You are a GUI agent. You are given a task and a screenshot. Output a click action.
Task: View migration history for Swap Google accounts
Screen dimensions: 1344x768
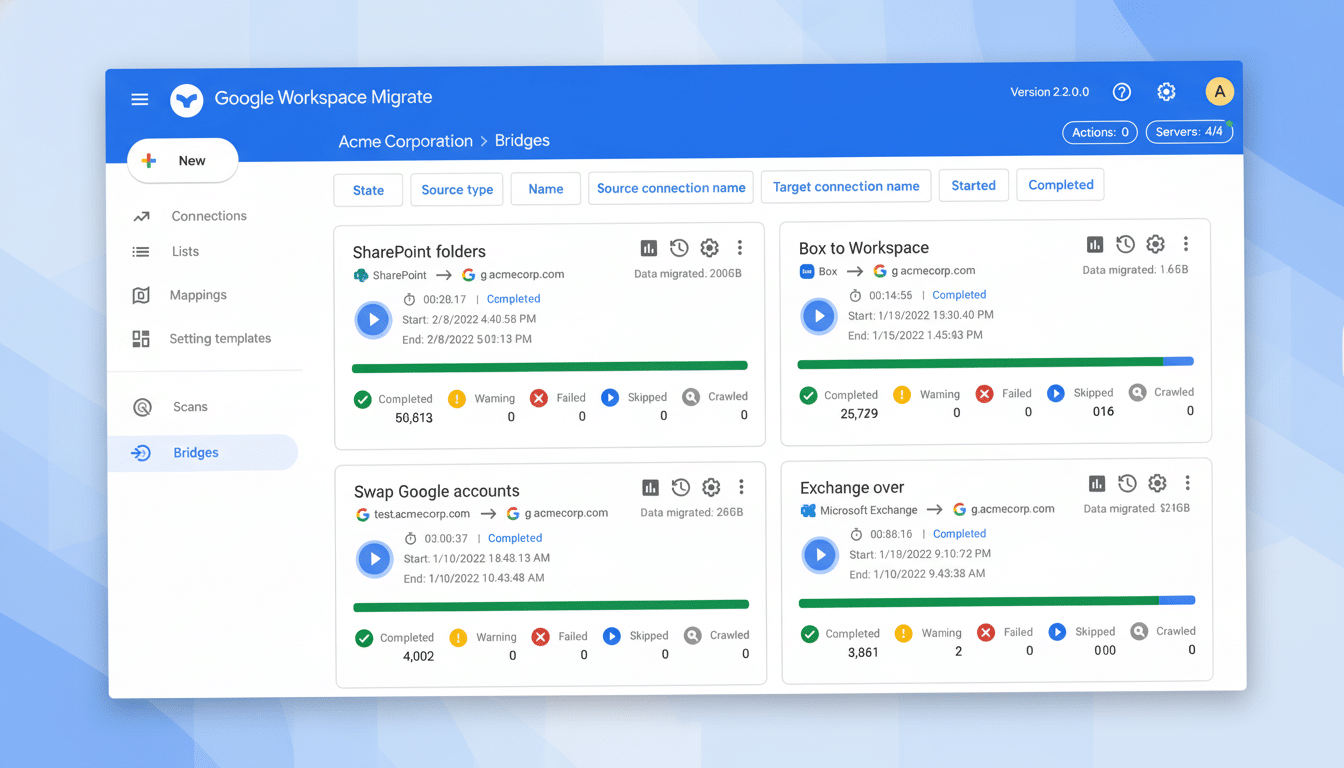click(x=680, y=486)
